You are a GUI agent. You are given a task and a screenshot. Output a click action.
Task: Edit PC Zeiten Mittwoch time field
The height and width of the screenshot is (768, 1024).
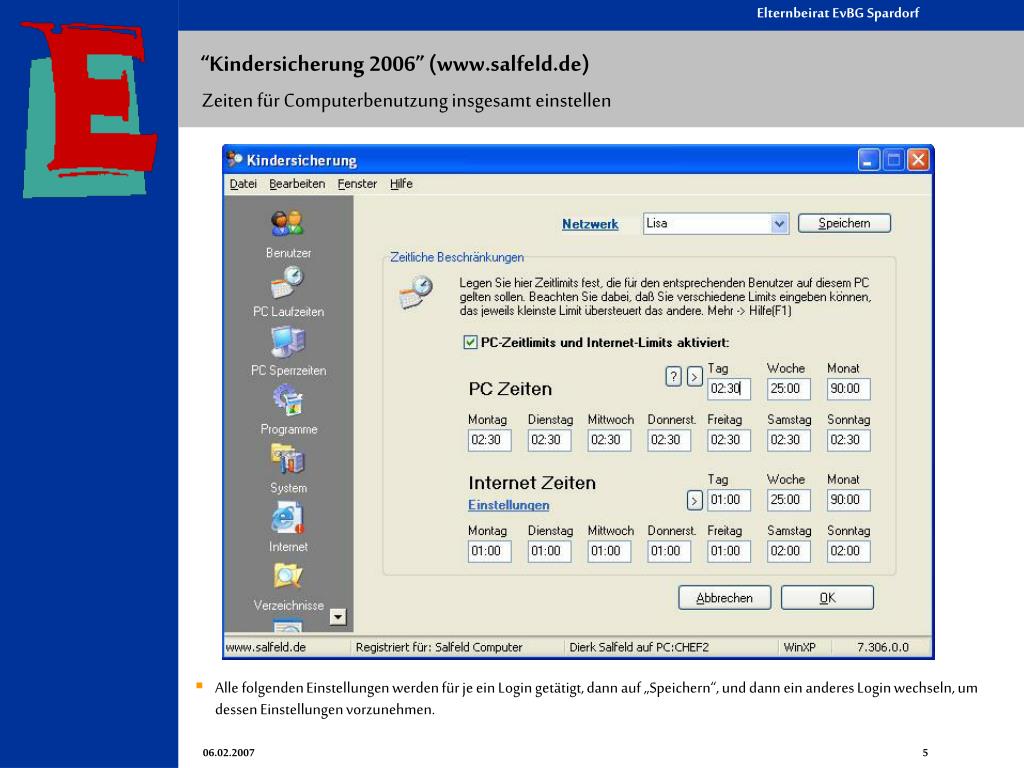click(x=609, y=440)
